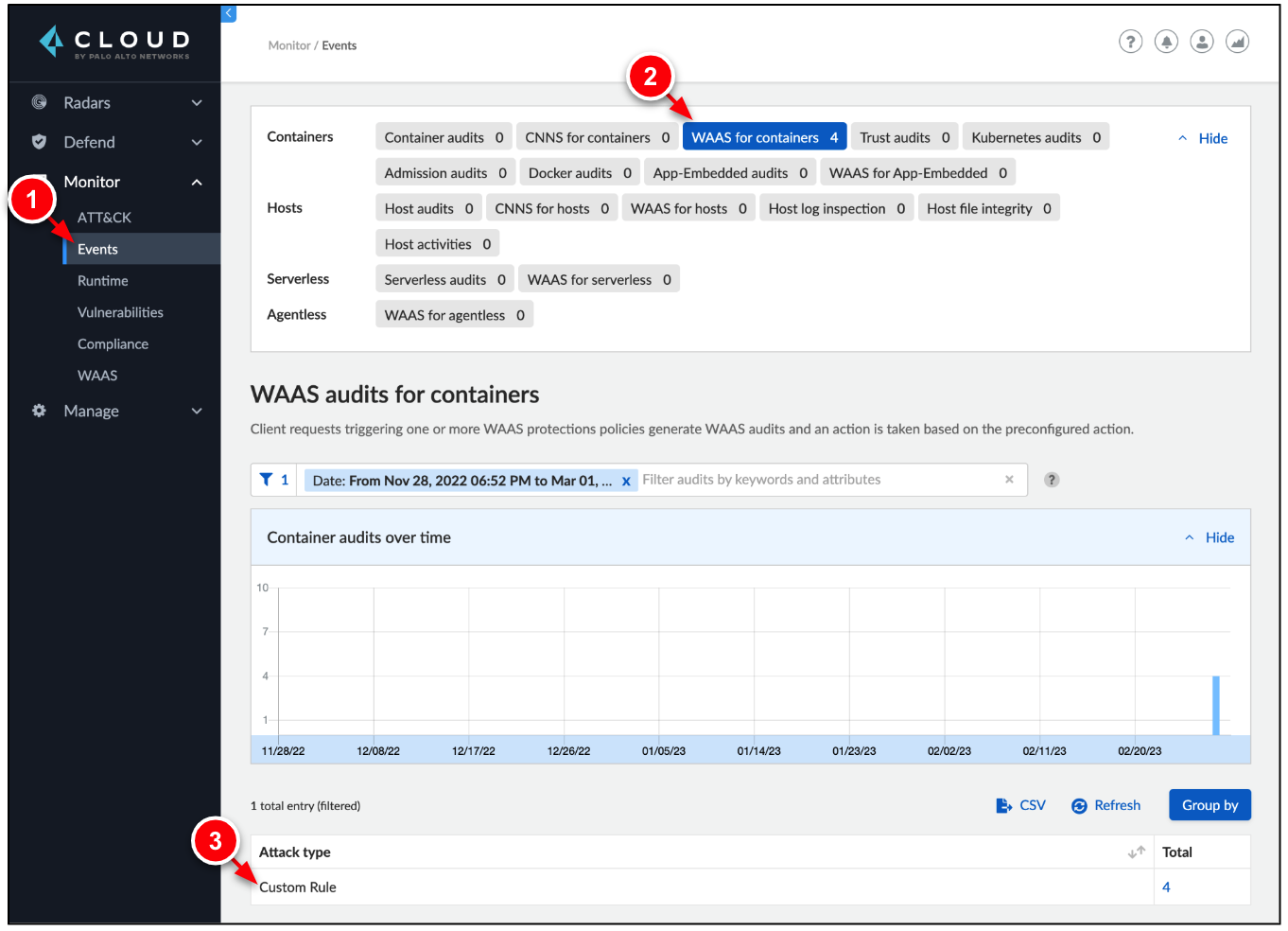The width and height of the screenshot is (1288, 931).
Task: Open the Custom Rule total count 4
Action: (1166, 887)
